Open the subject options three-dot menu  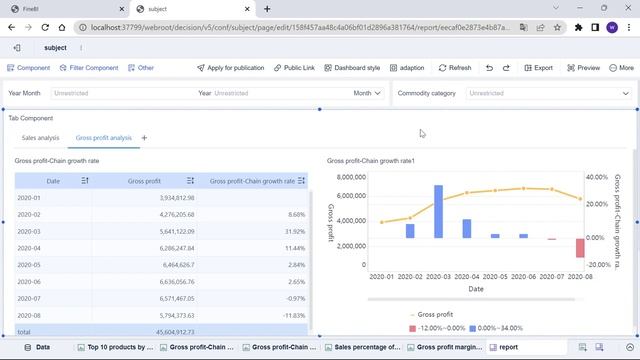click(81, 48)
